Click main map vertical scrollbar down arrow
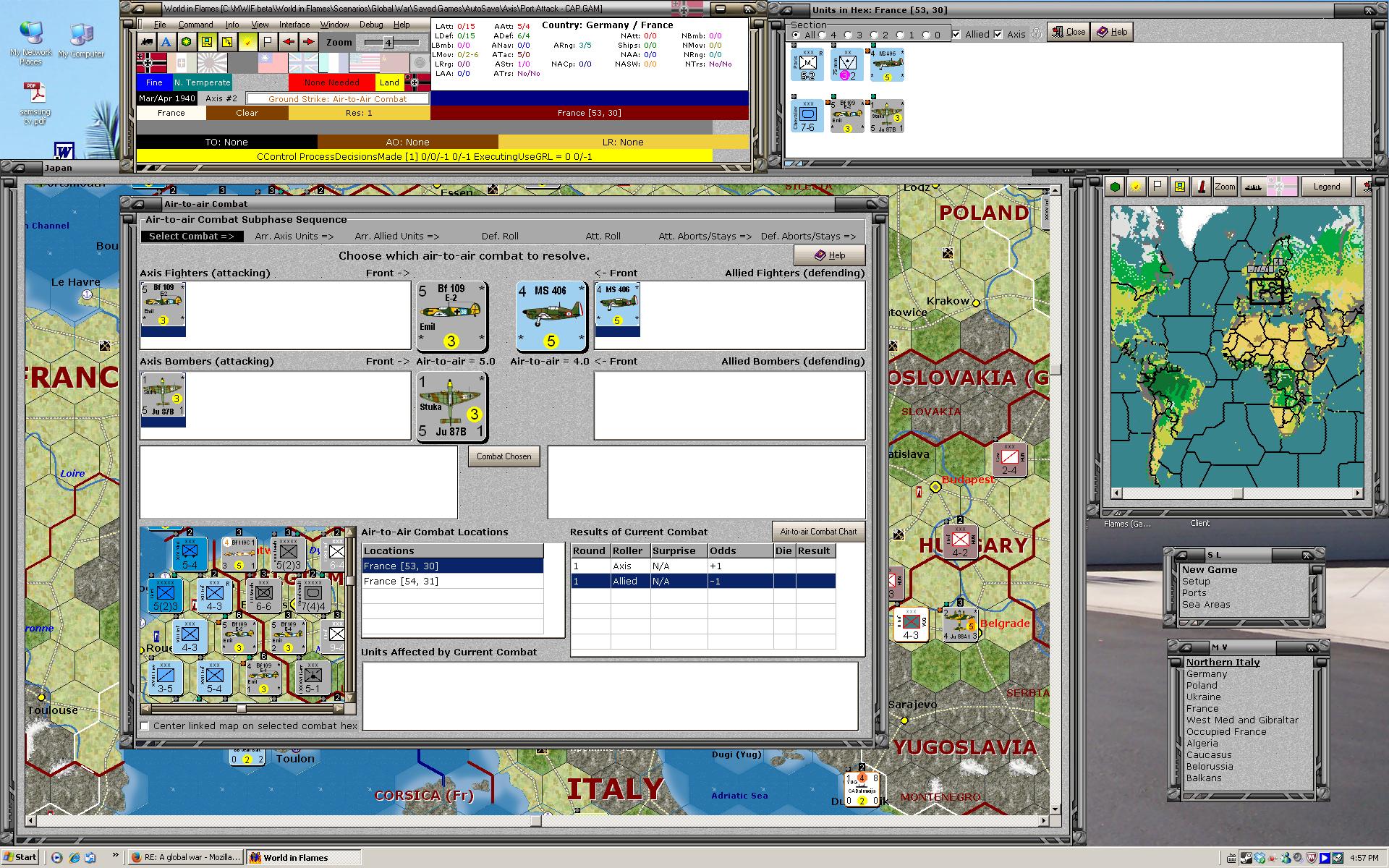This screenshot has width=1389, height=868. pyautogui.click(x=1055, y=809)
